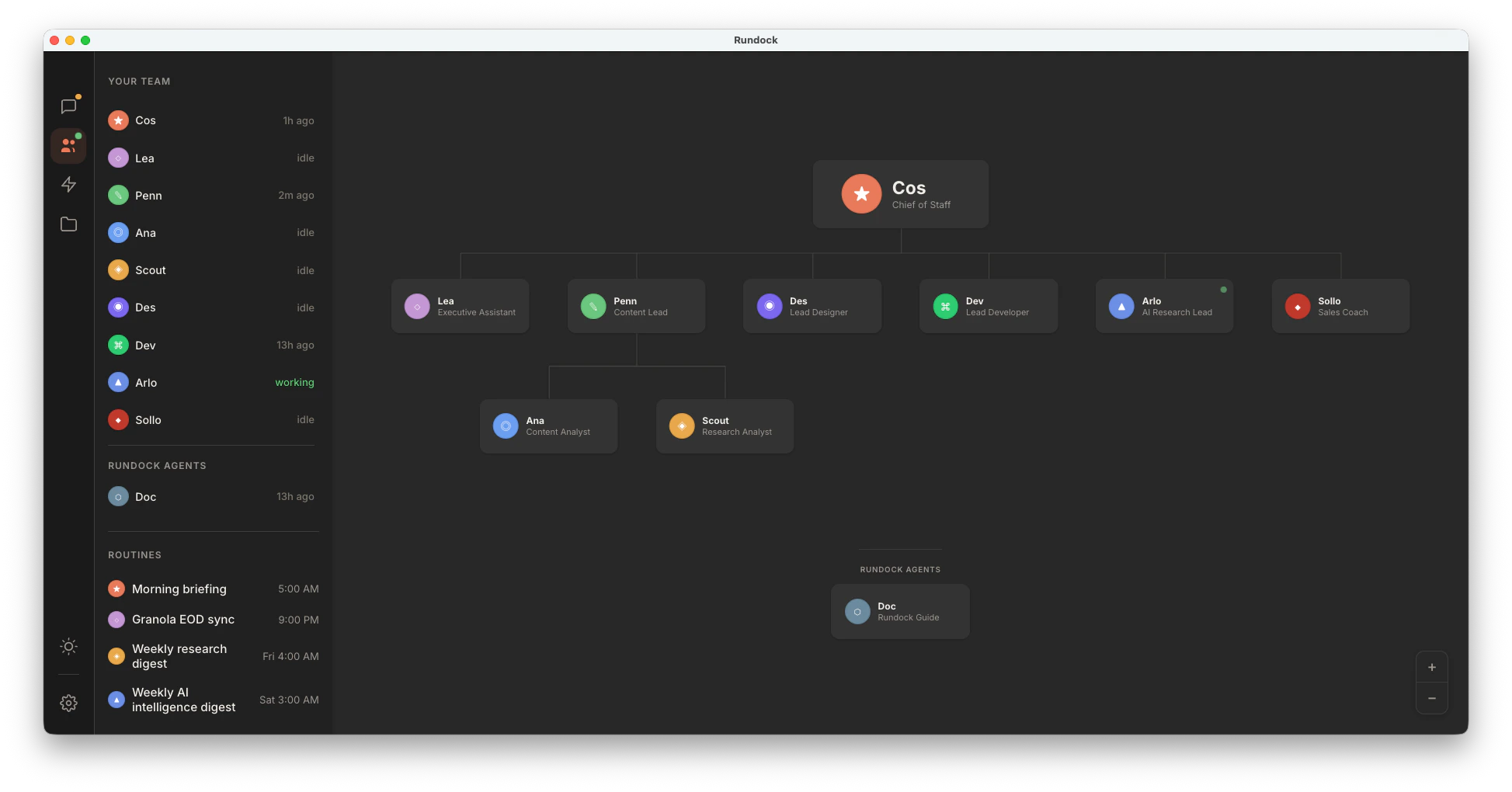Viewport: 1512px width, 792px height.
Task: Click the Ana avatar in org chart
Action: [x=505, y=426]
